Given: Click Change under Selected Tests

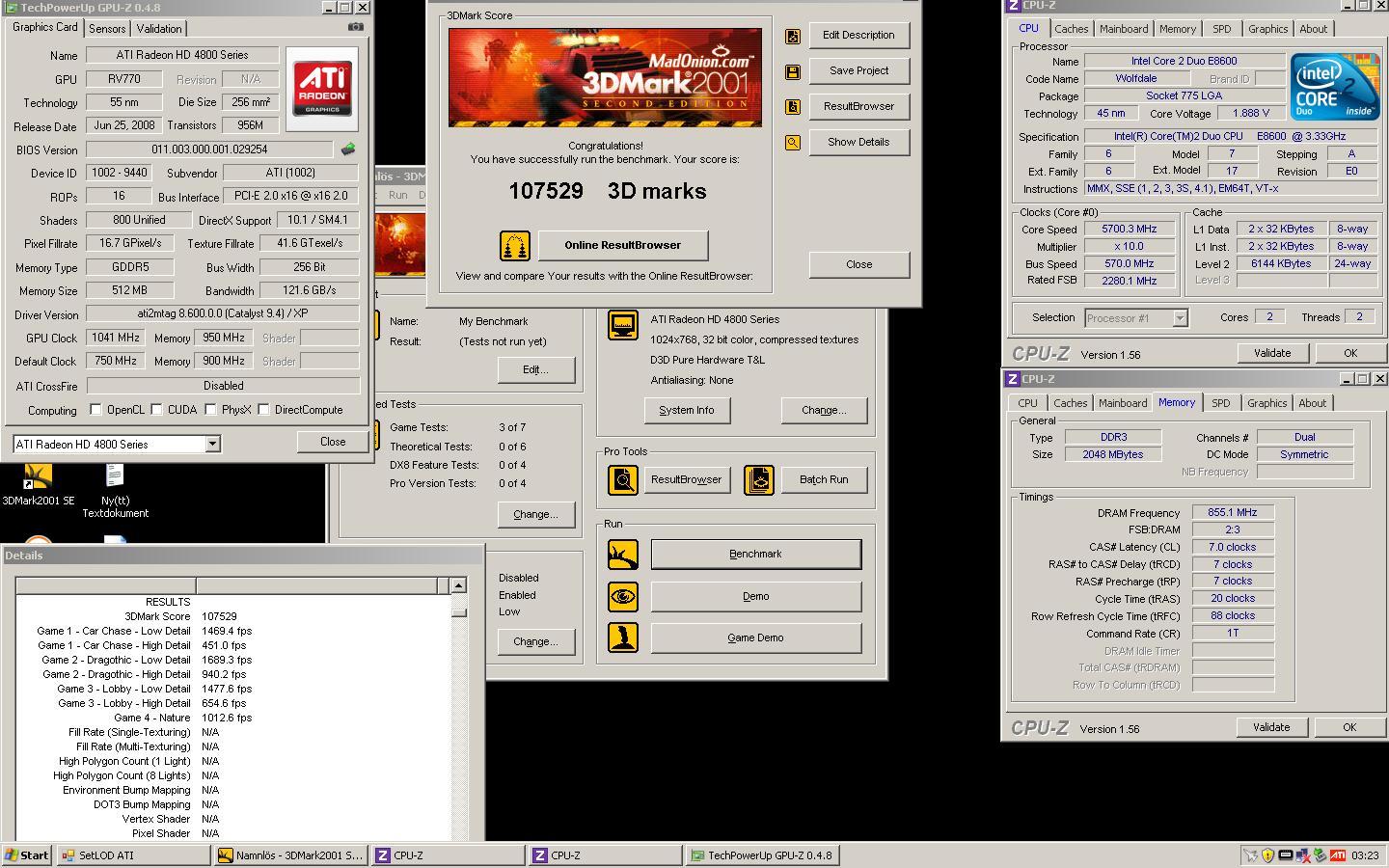Looking at the screenshot, I should (535, 514).
